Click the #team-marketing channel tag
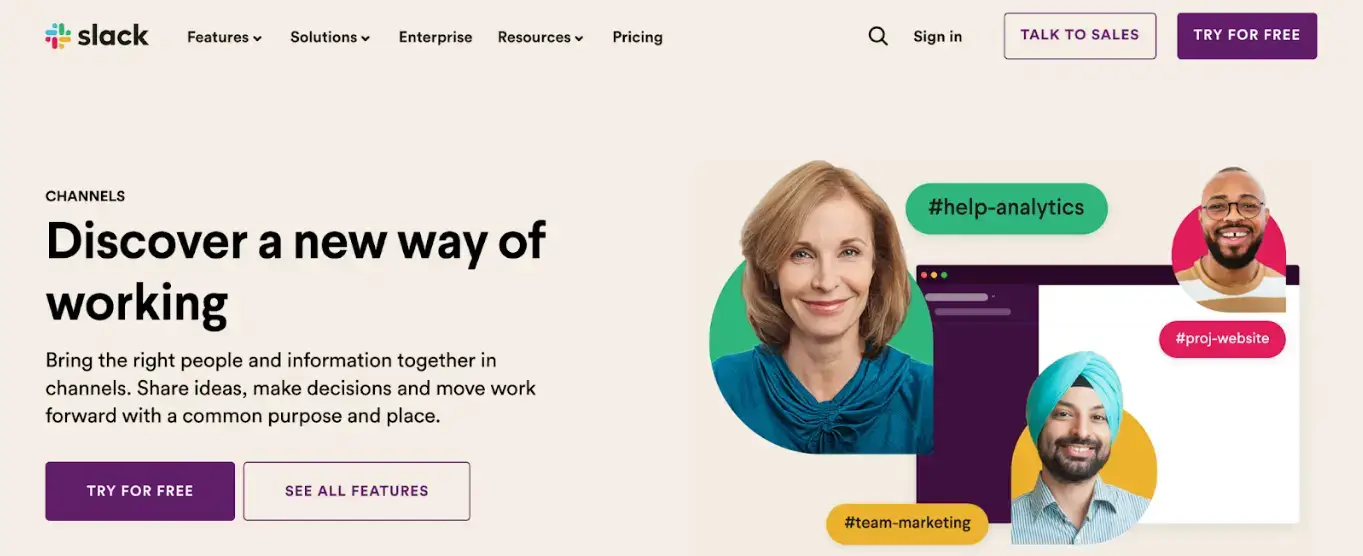Image resolution: width=1363 pixels, height=556 pixels. pos(907,523)
